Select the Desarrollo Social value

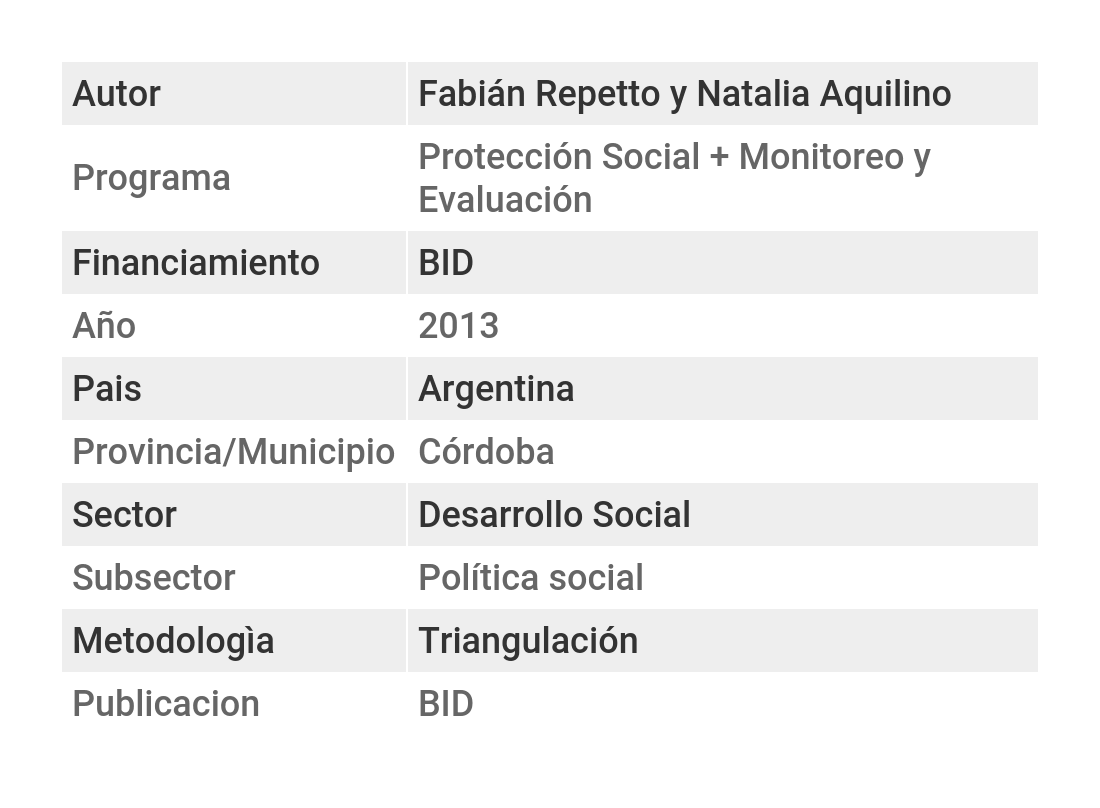[x=554, y=515]
